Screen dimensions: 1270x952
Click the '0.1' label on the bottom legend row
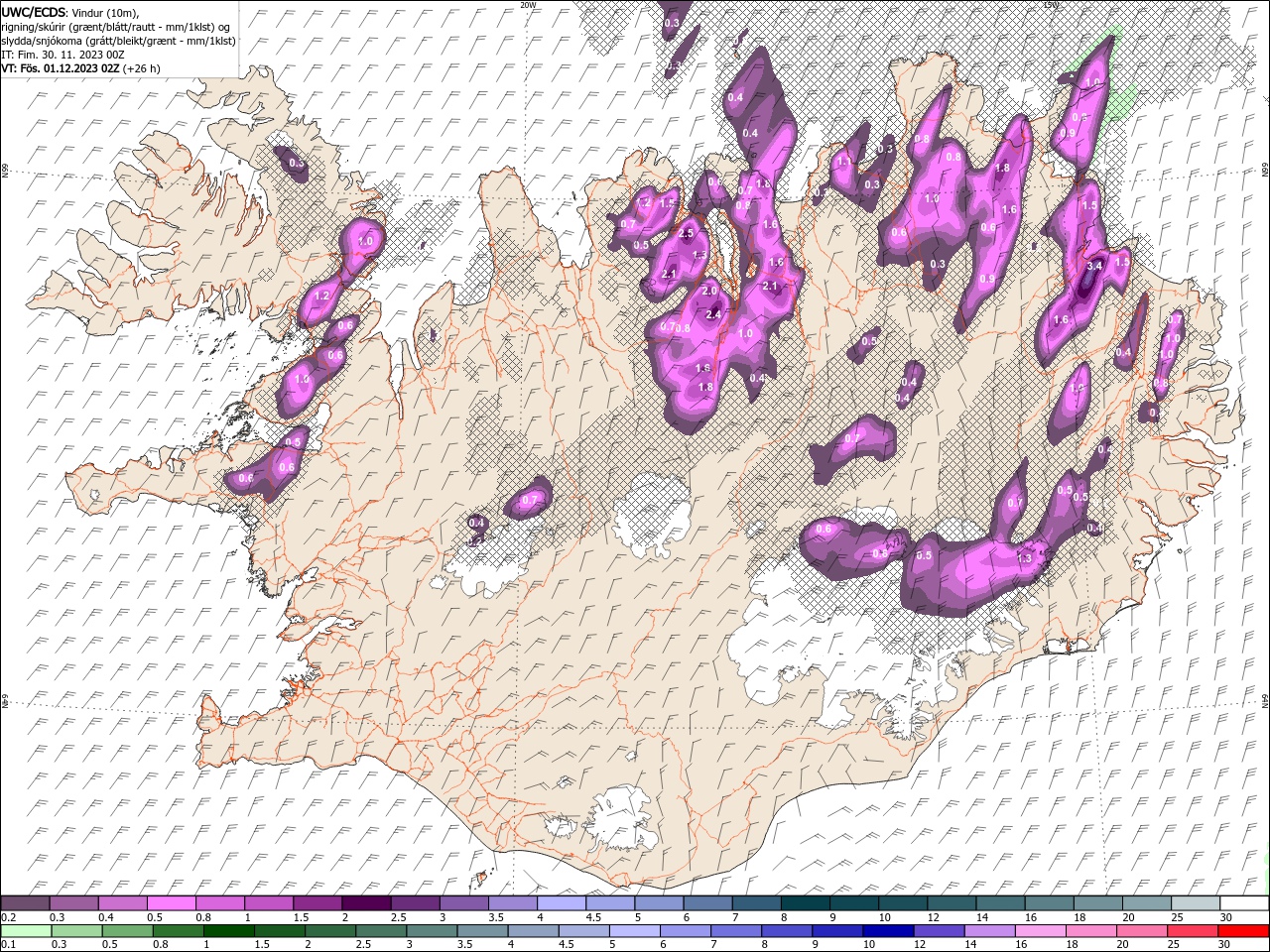coord(8,945)
